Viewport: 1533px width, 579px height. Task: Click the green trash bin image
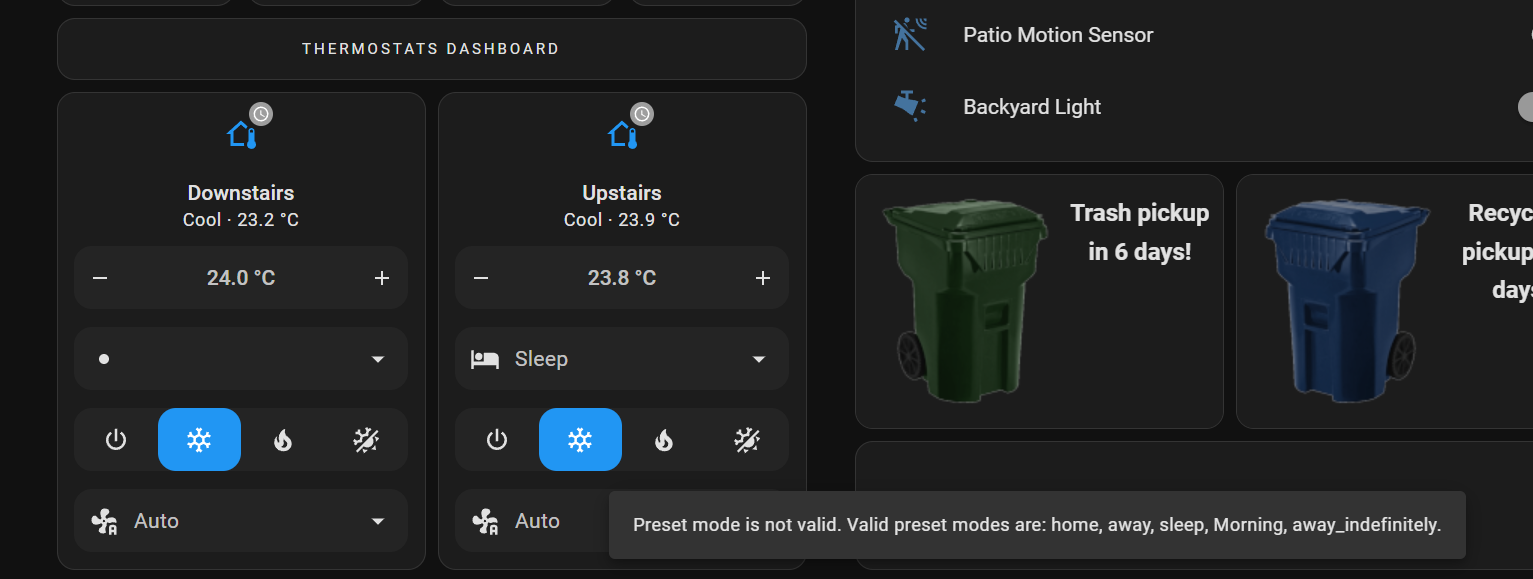point(962,300)
